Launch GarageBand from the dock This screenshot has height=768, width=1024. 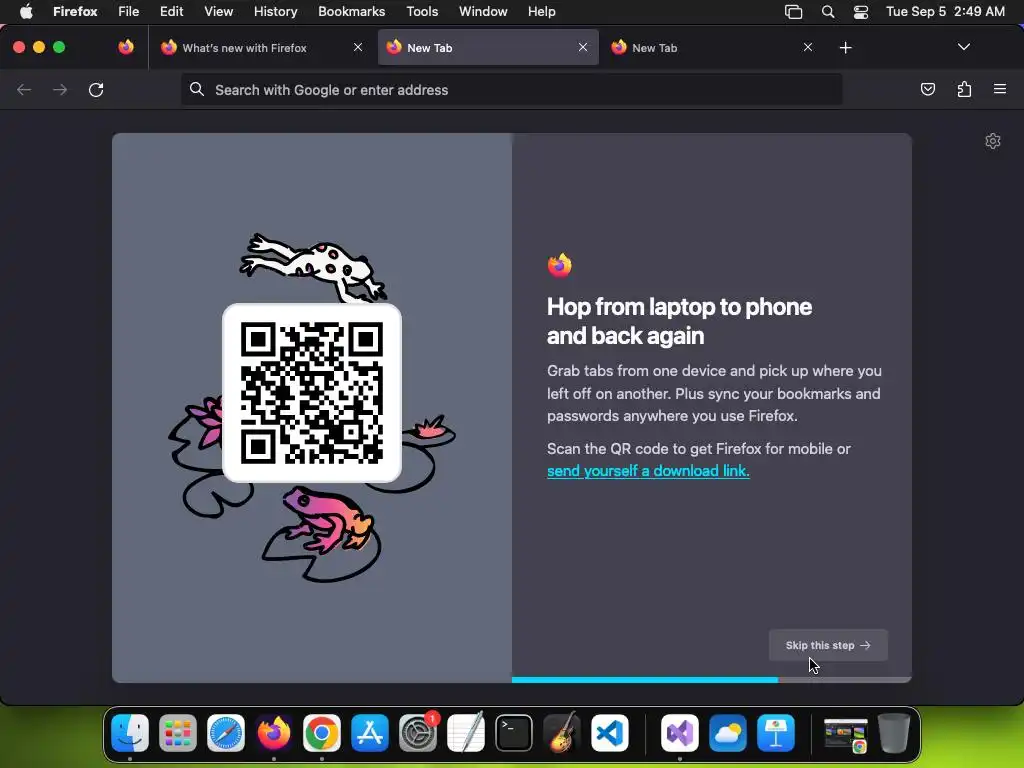[562, 733]
